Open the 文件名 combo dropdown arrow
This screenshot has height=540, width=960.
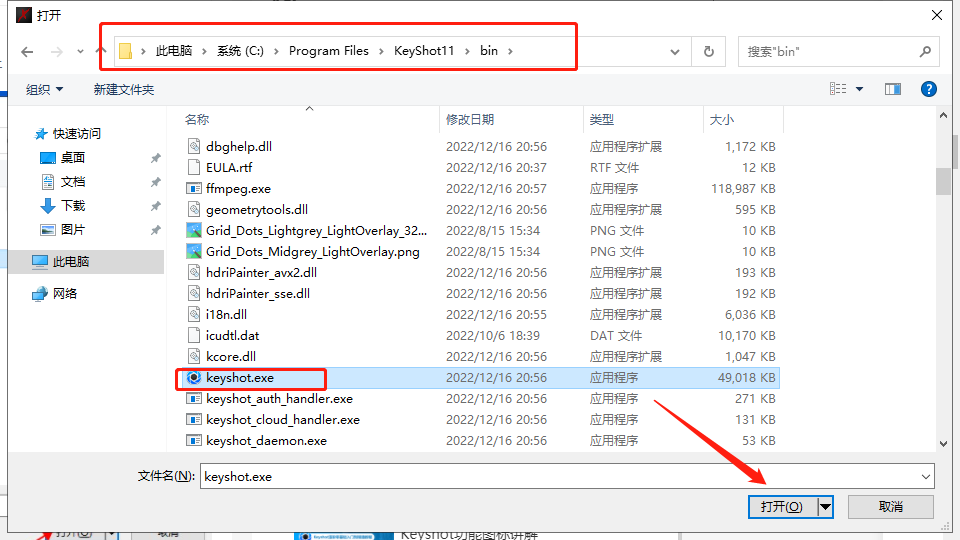point(926,476)
